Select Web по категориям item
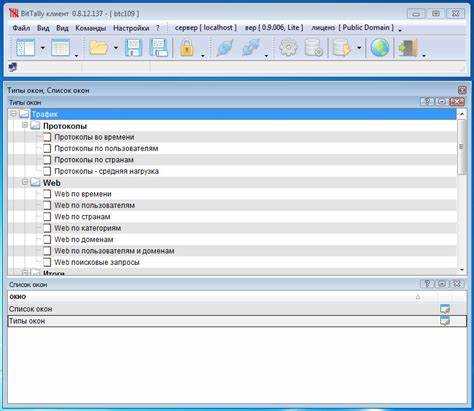The image size is (474, 411). point(87,228)
